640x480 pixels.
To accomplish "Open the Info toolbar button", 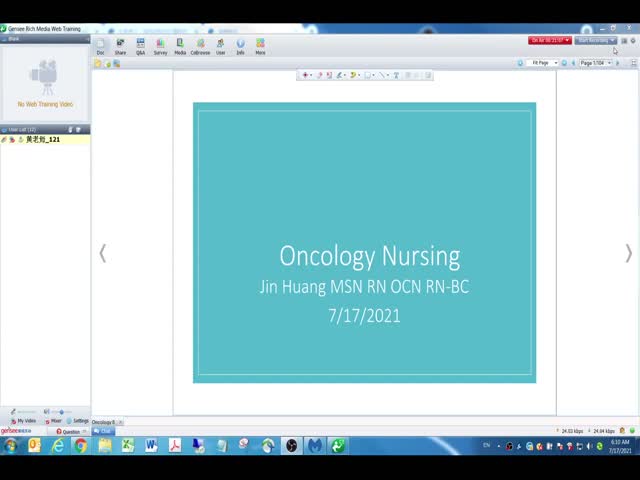I will pos(240,46).
